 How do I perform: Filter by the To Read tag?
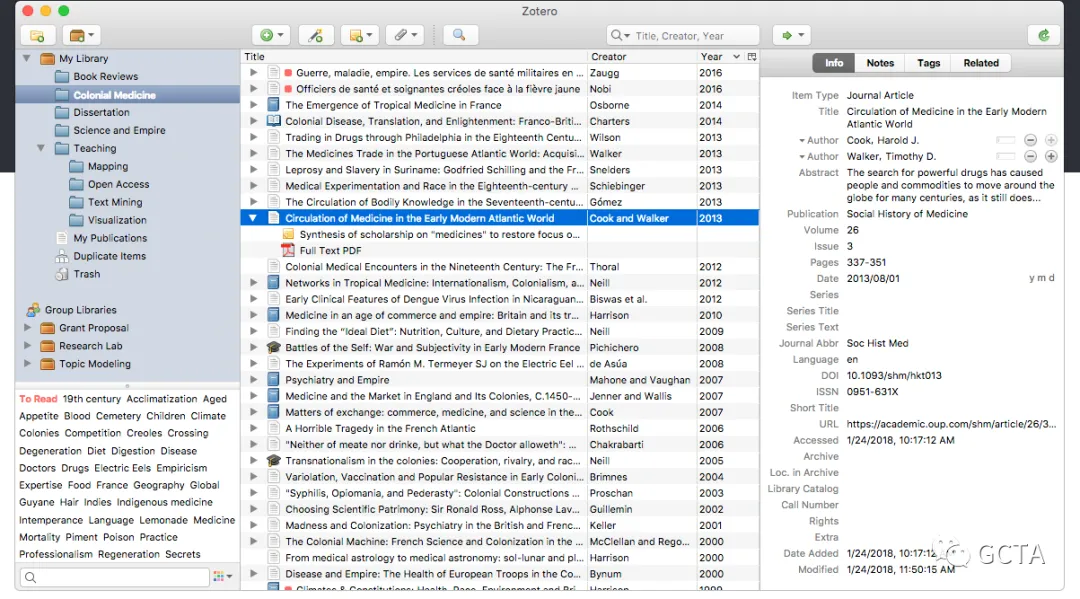38,399
